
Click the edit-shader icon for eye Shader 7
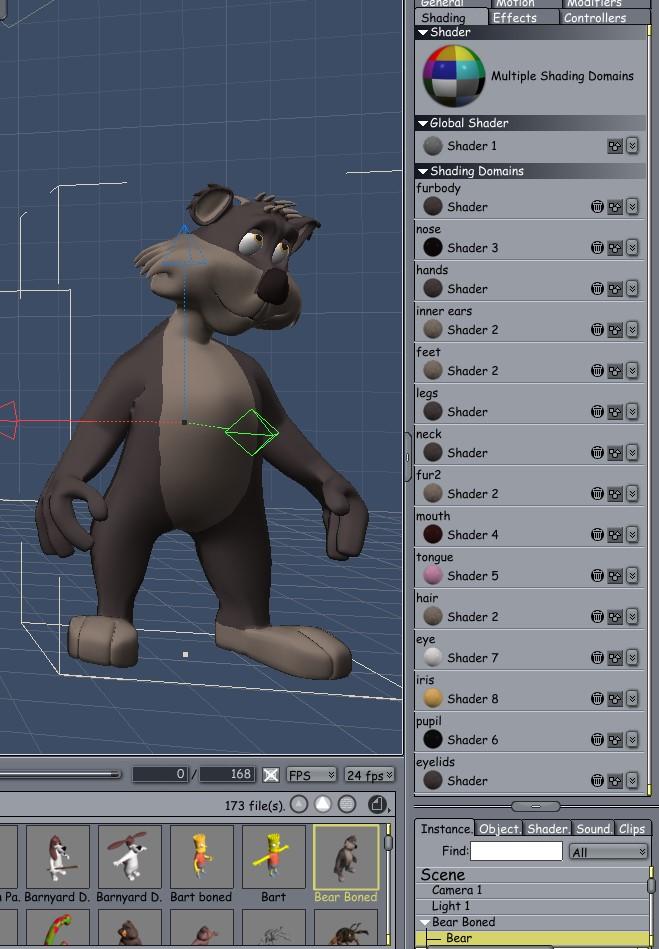615,658
